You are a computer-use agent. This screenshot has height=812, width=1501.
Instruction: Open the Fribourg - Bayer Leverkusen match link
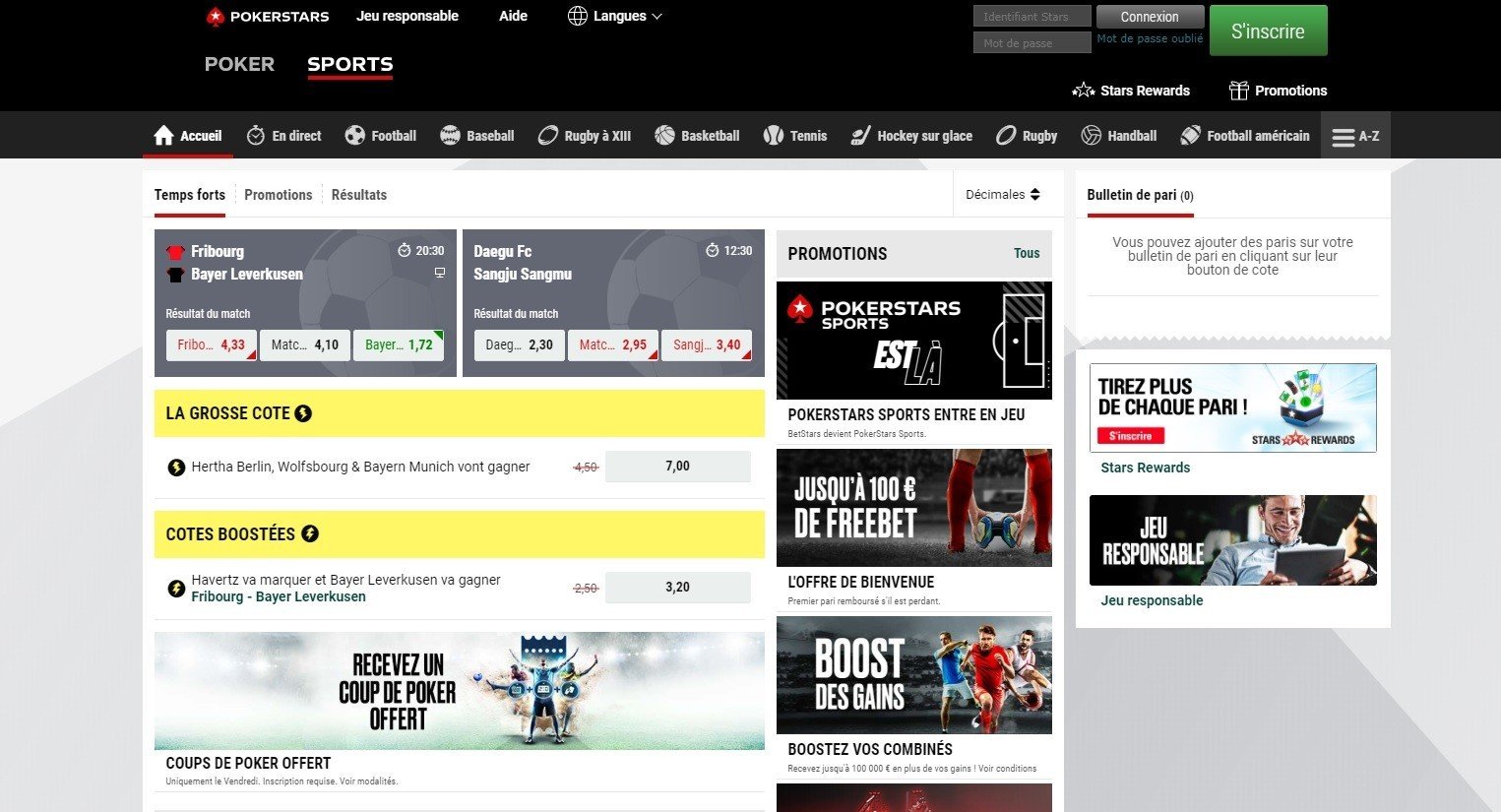pos(279,596)
